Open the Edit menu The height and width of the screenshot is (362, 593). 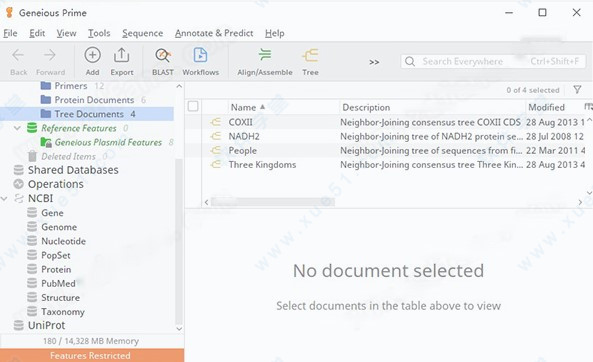(37, 33)
